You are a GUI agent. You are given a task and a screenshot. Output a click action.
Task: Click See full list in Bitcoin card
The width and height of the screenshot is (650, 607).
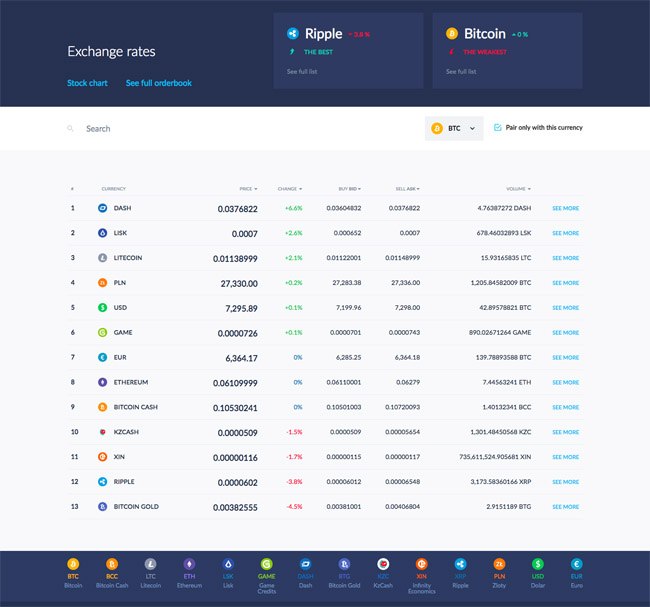(x=461, y=71)
